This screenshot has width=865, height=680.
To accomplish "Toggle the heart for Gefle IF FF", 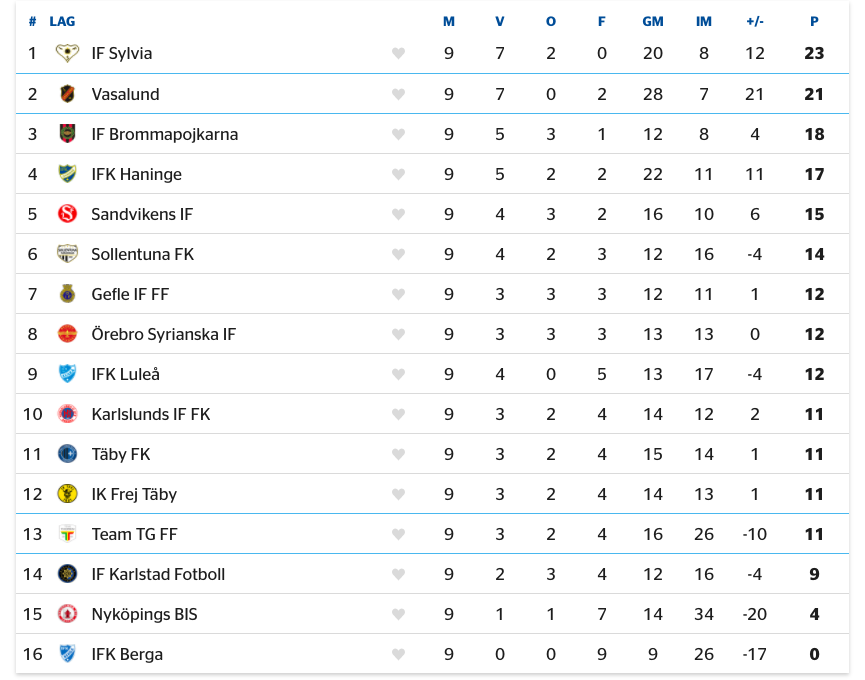I will (398, 294).
